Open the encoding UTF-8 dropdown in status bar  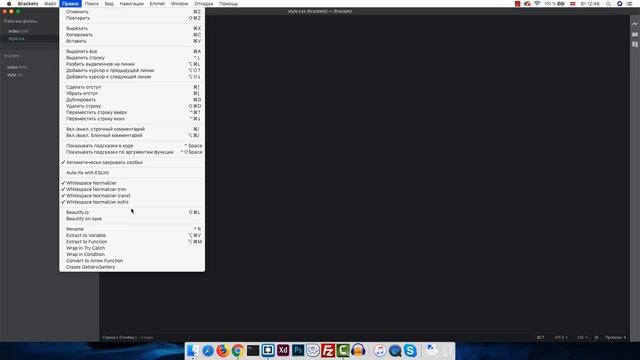click(x=561, y=338)
